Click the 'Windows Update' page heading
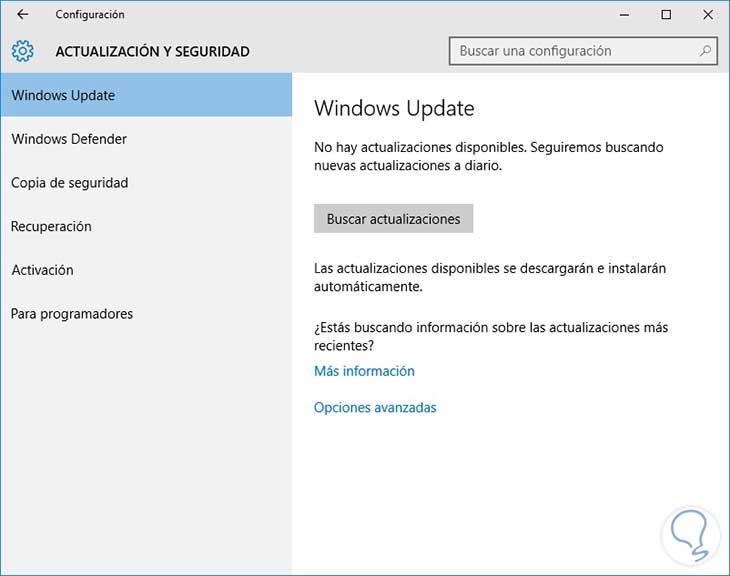730x576 pixels. pos(394,108)
